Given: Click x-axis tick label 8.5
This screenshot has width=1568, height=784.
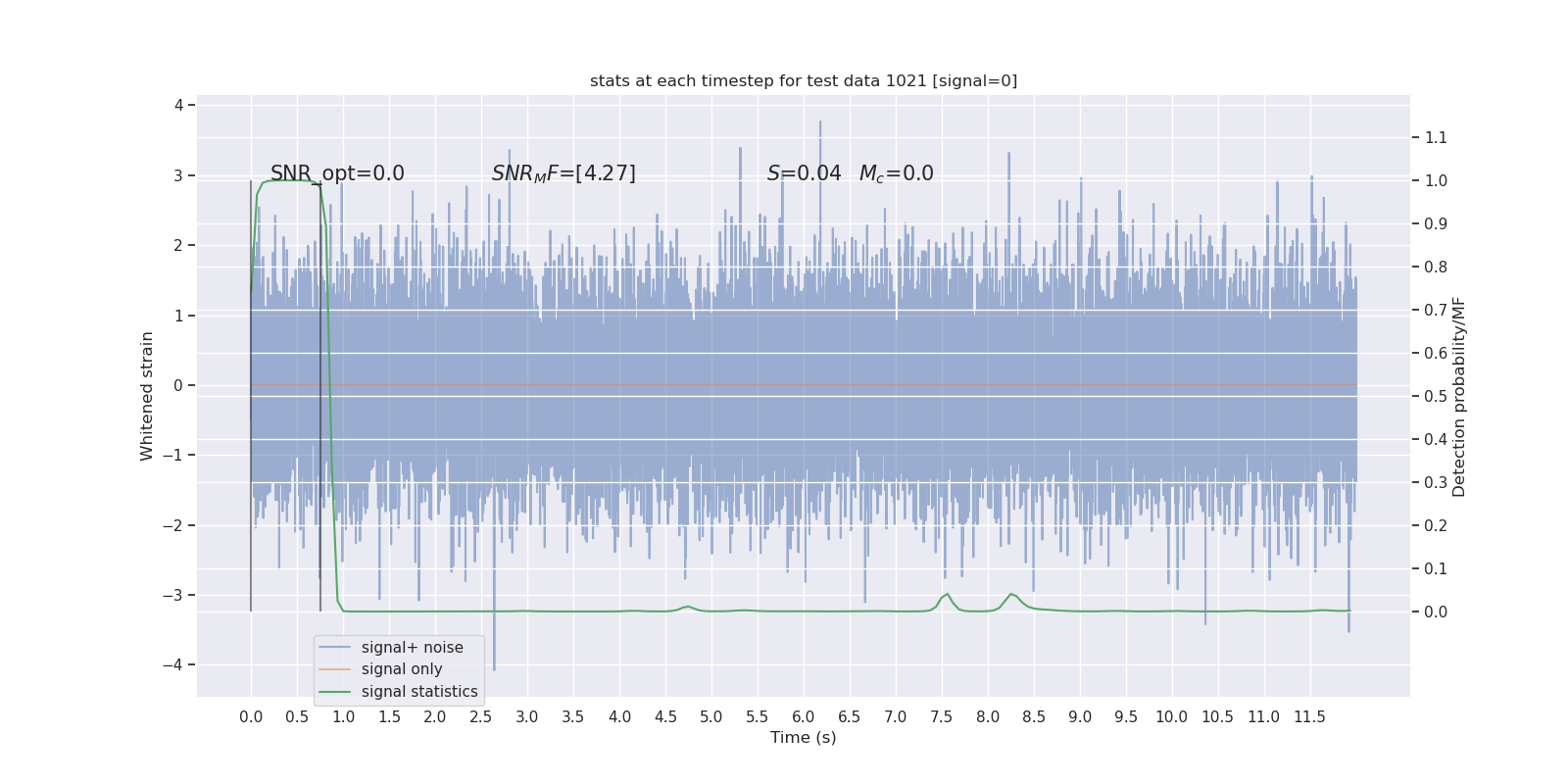Looking at the screenshot, I should point(1034,716).
